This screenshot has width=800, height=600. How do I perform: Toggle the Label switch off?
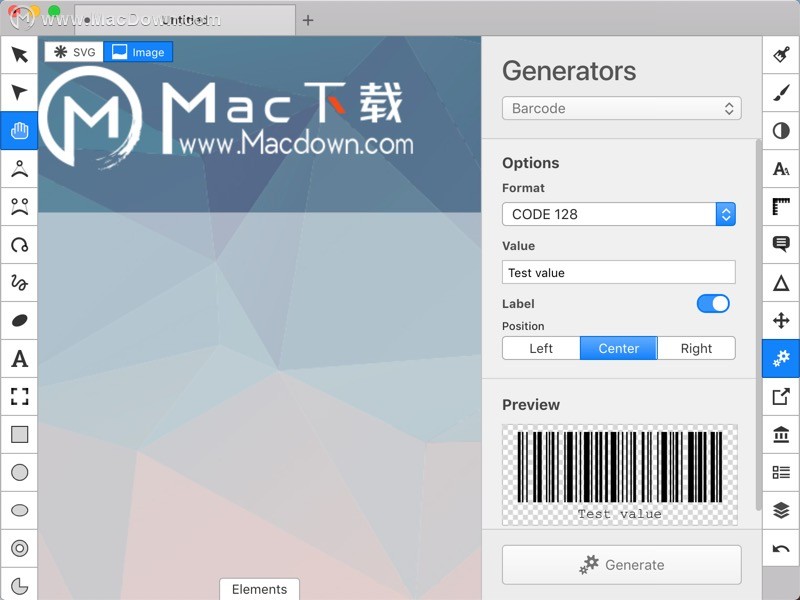713,304
